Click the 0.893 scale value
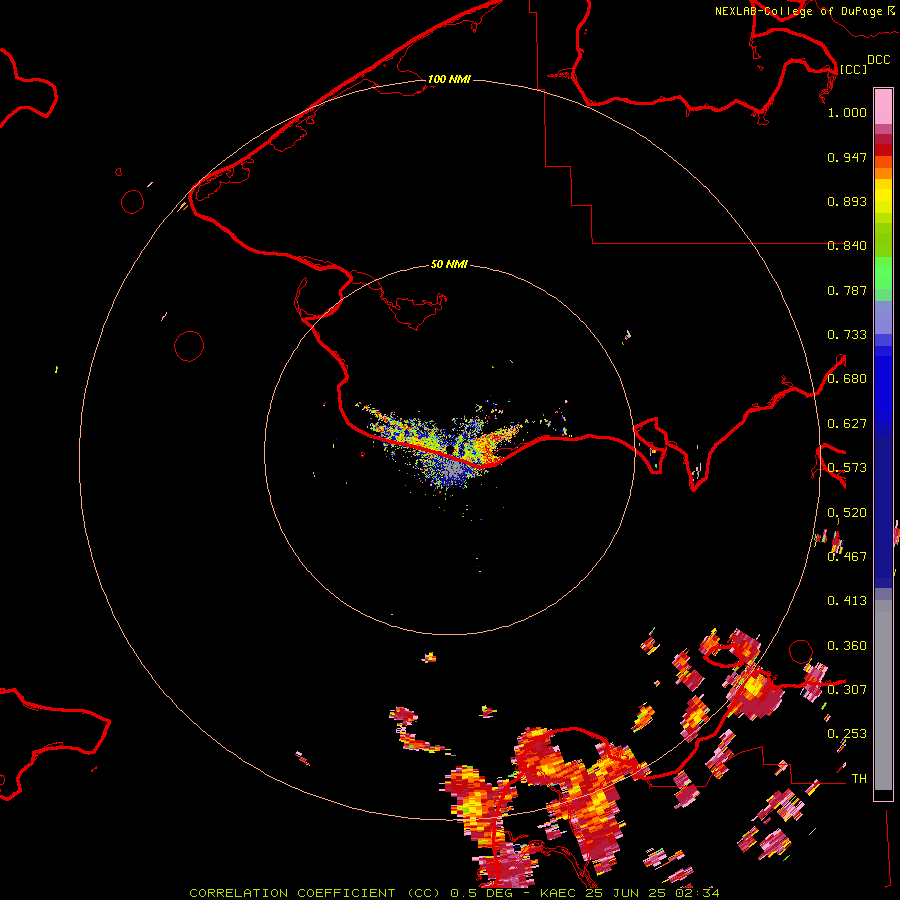 coord(847,201)
